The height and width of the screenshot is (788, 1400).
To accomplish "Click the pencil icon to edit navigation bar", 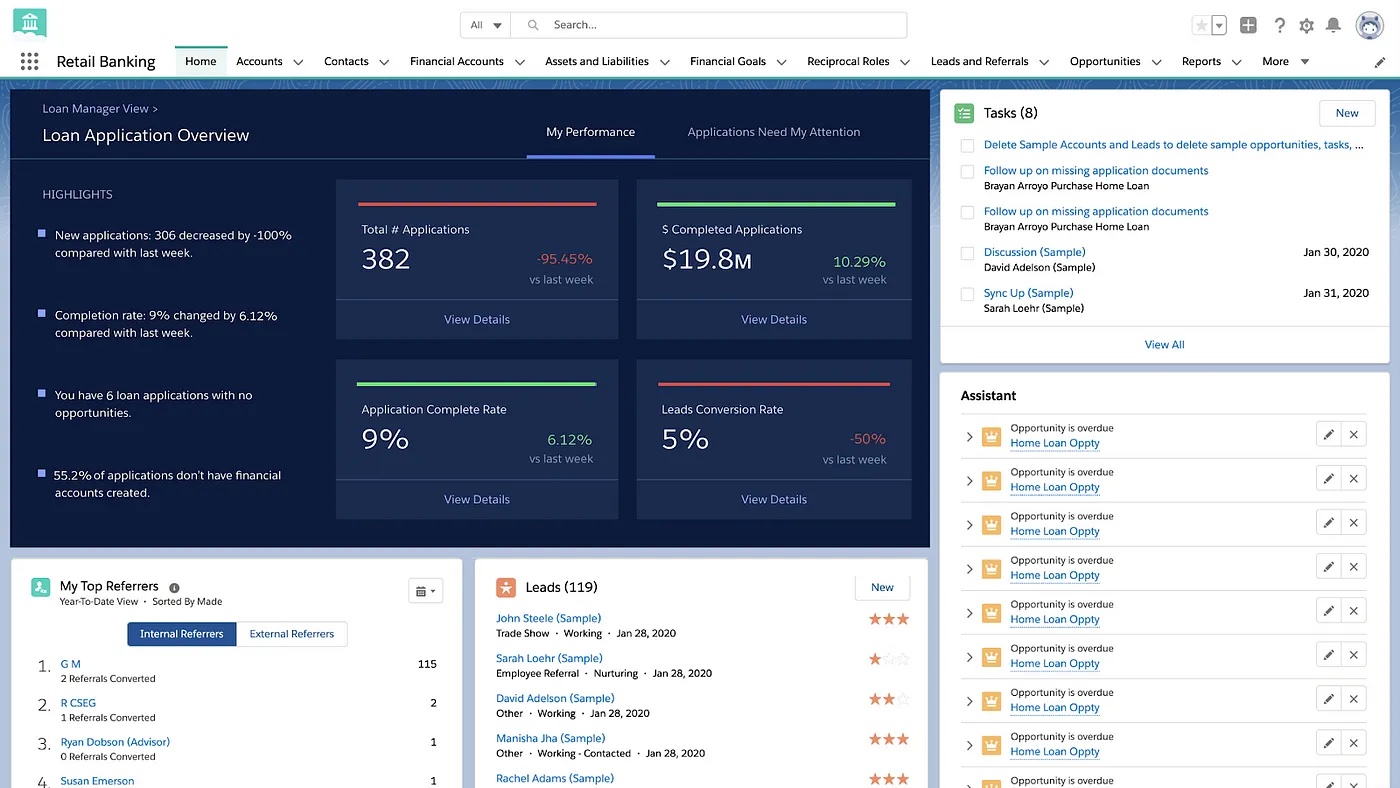I will [x=1380, y=62].
